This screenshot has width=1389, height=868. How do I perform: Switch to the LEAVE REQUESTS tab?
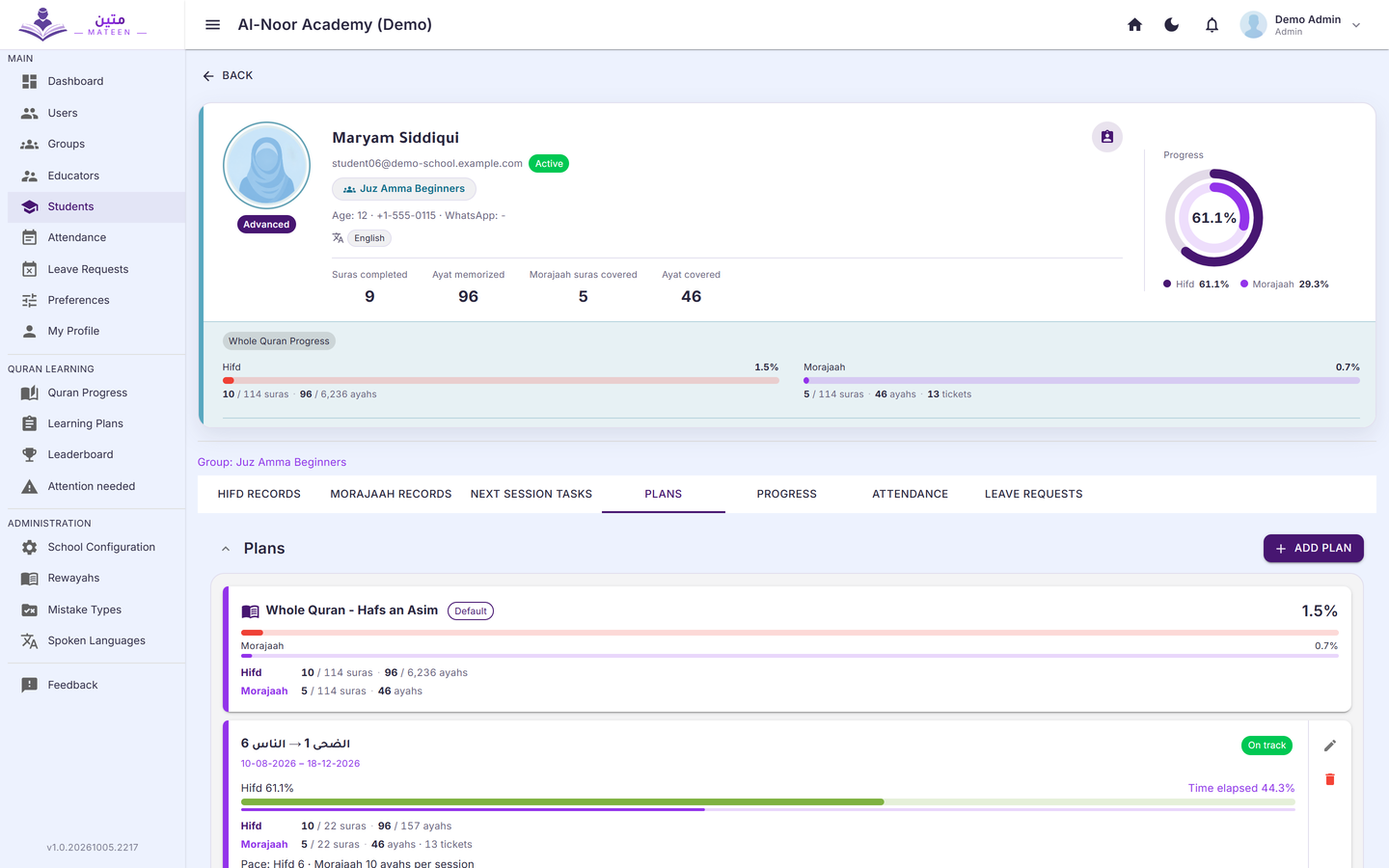click(1034, 494)
